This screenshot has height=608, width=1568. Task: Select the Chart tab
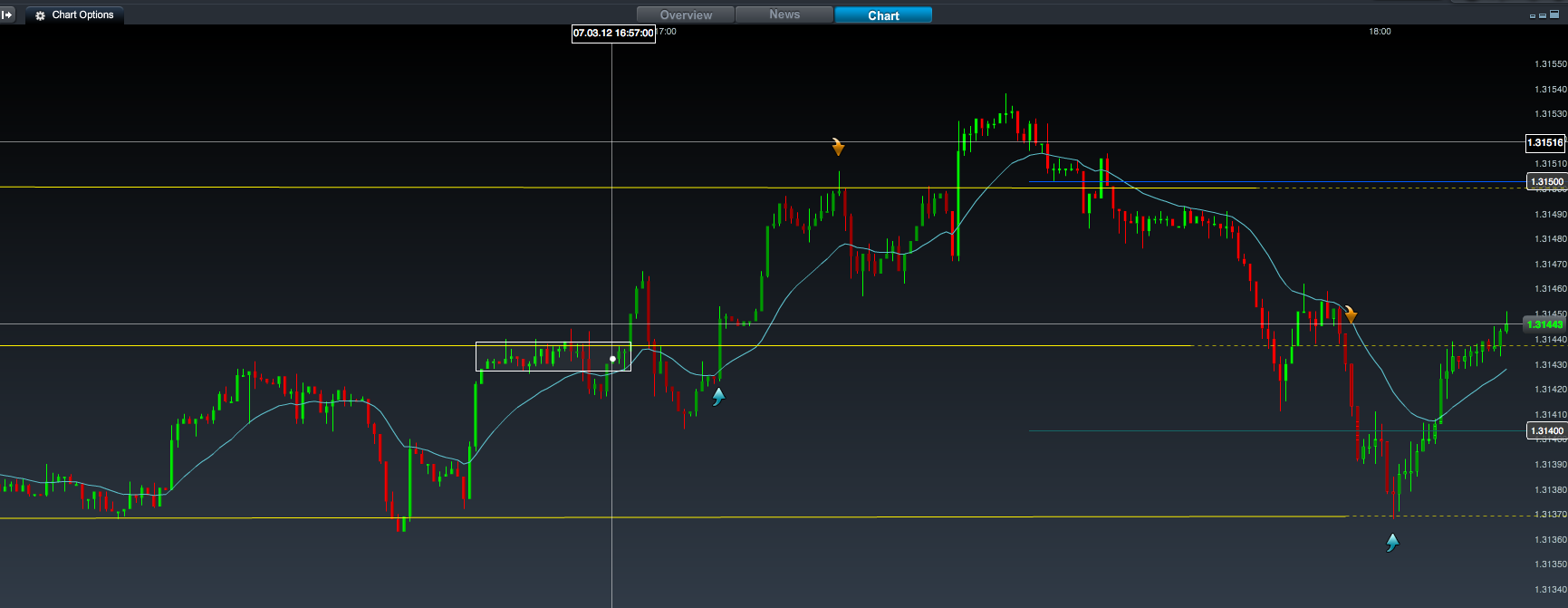883,14
